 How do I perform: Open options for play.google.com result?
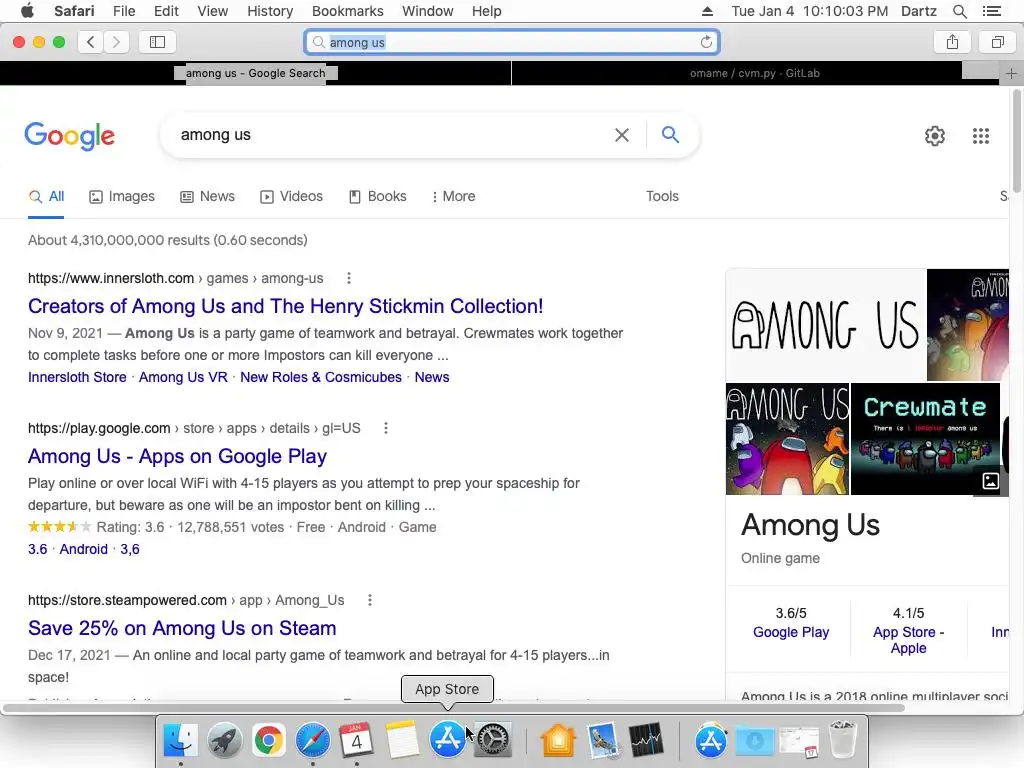[x=386, y=428]
